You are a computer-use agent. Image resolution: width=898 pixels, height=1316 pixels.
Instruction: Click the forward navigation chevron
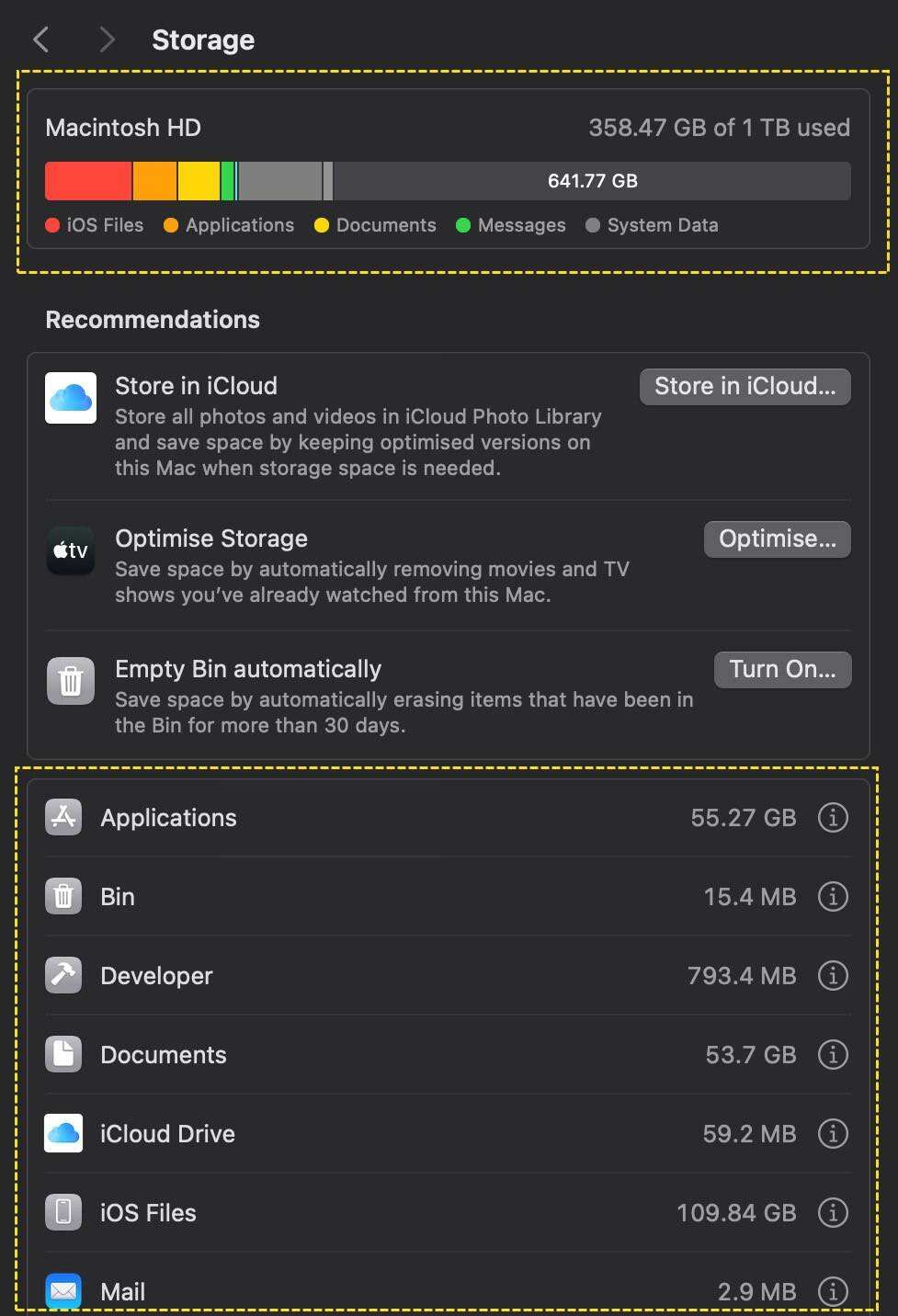tap(107, 40)
